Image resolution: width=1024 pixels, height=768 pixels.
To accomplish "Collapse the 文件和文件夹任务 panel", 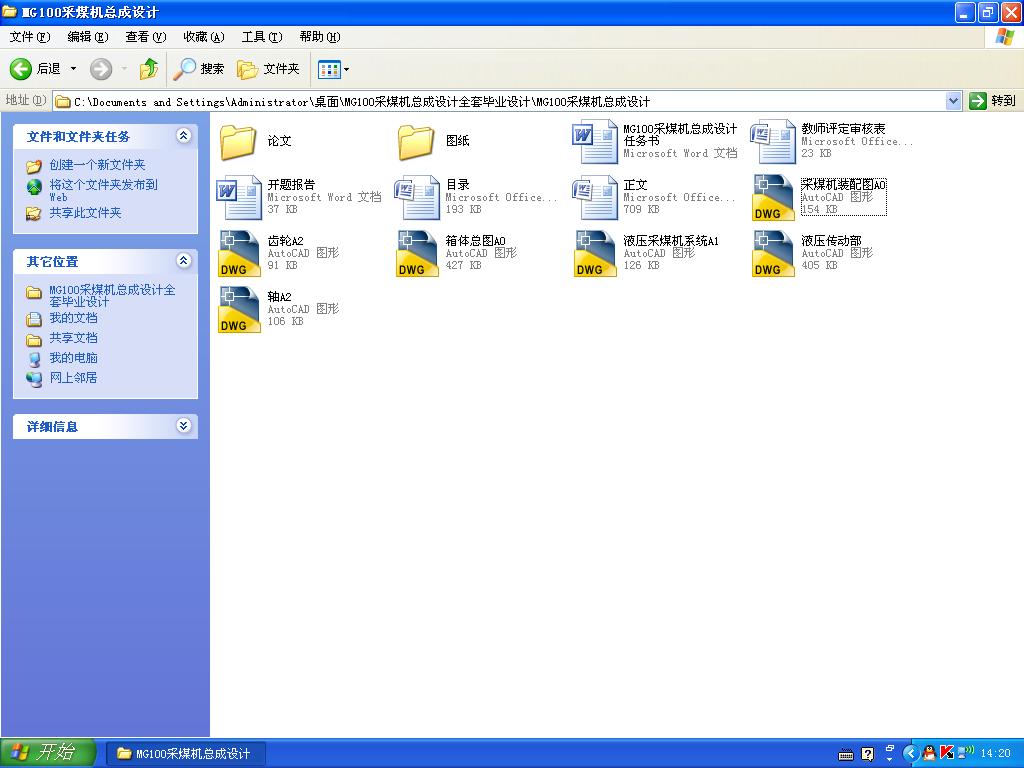I will click(x=183, y=136).
